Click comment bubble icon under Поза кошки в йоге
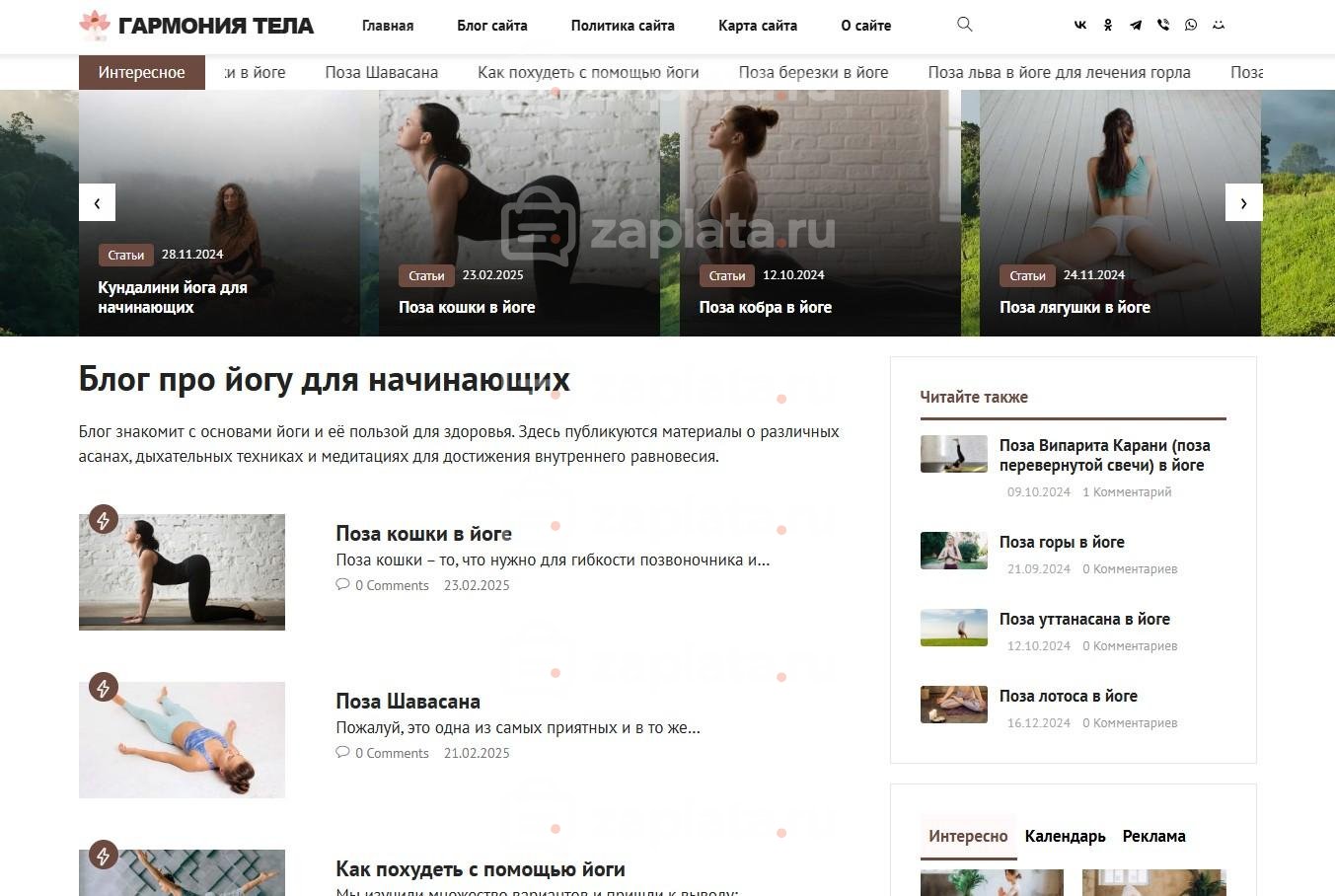The height and width of the screenshot is (896, 1335). coord(342,584)
